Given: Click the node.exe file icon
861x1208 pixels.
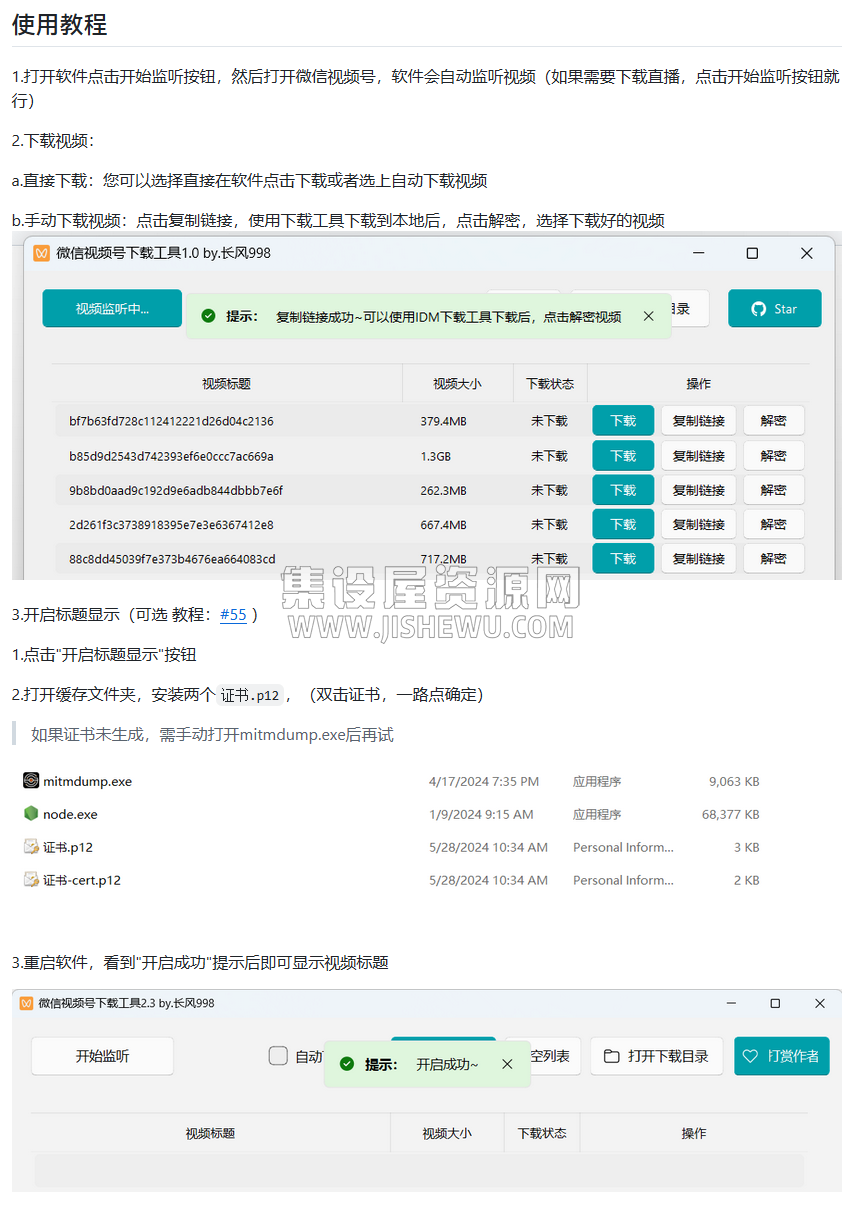Looking at the screenshot, I should point(31,814).
